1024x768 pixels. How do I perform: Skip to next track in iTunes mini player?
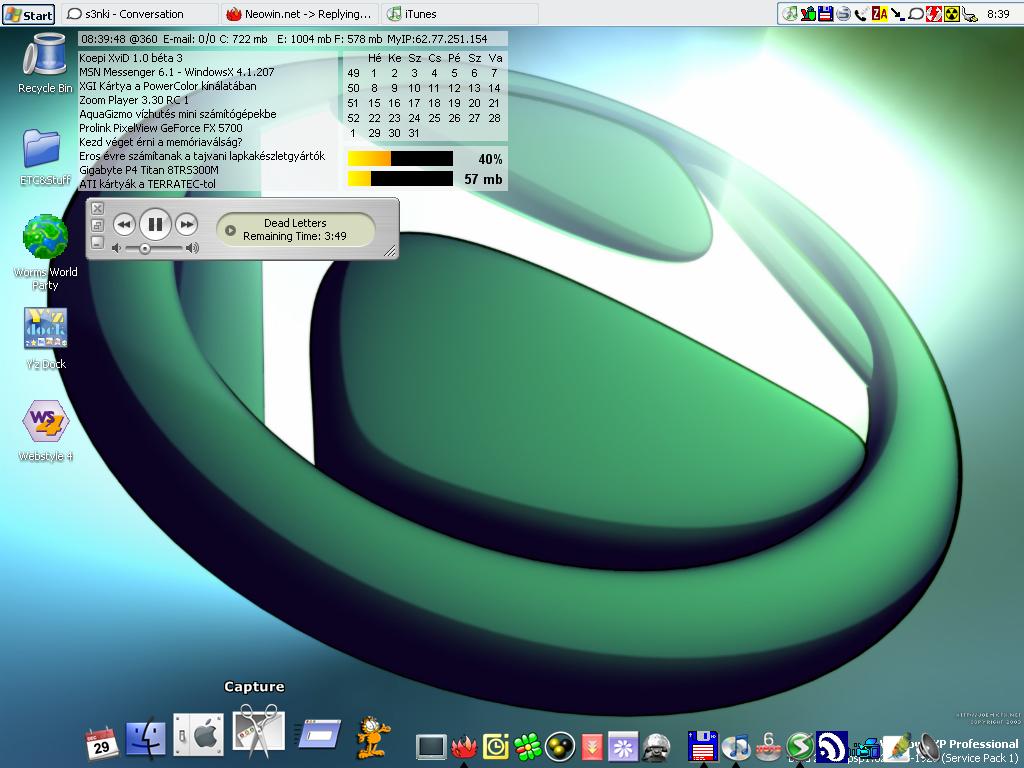click(x=187, y=225)
